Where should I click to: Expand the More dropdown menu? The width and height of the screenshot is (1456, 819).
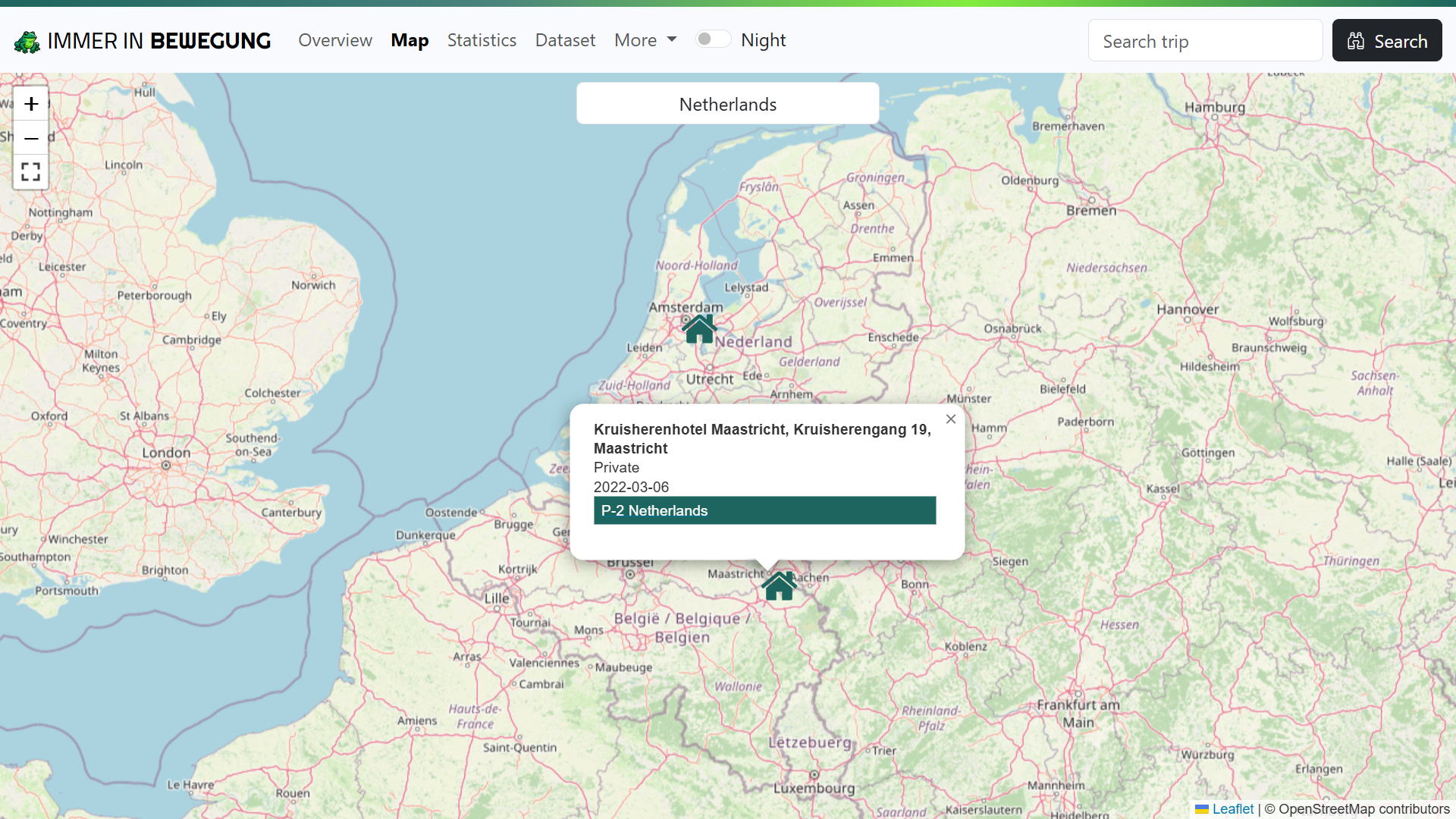point(645,40)
